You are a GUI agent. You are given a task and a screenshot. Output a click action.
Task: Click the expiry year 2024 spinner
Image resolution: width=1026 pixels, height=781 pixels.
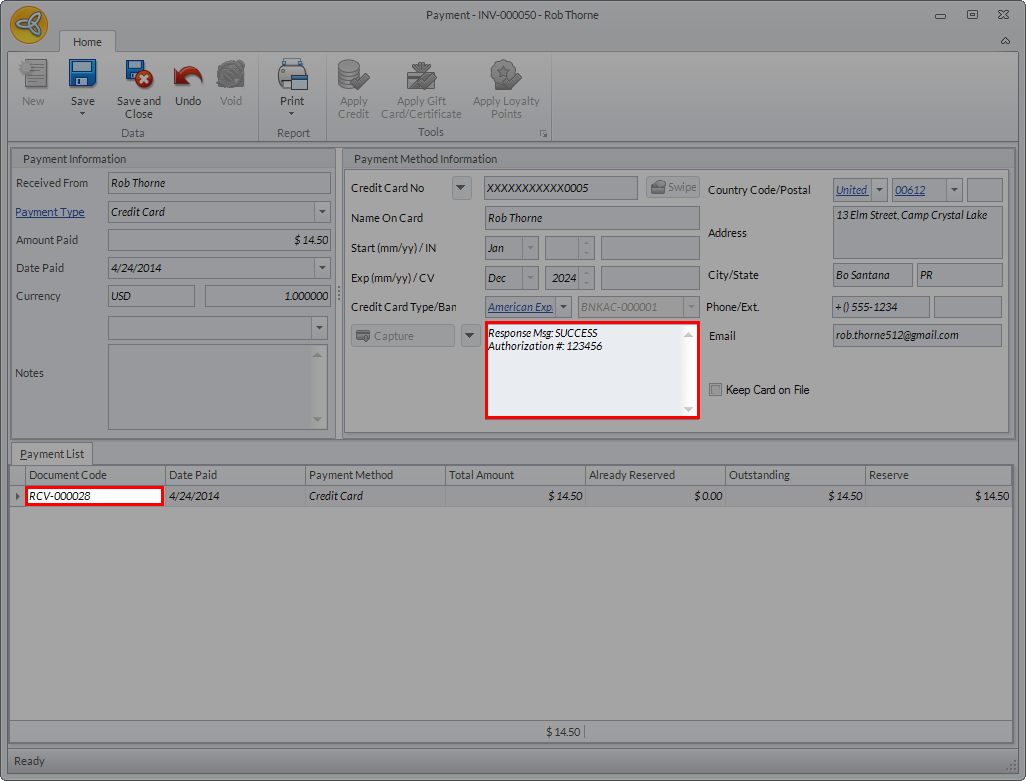(569, 278)
